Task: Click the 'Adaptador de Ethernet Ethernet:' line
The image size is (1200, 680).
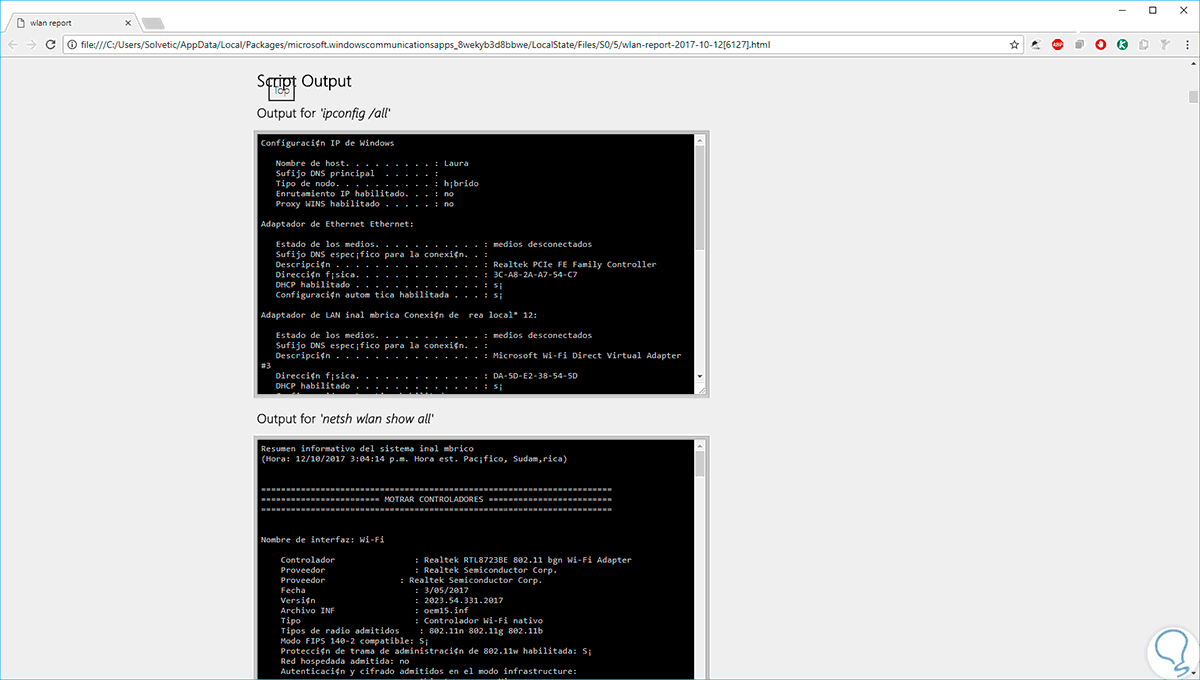Action: [336, 224]
